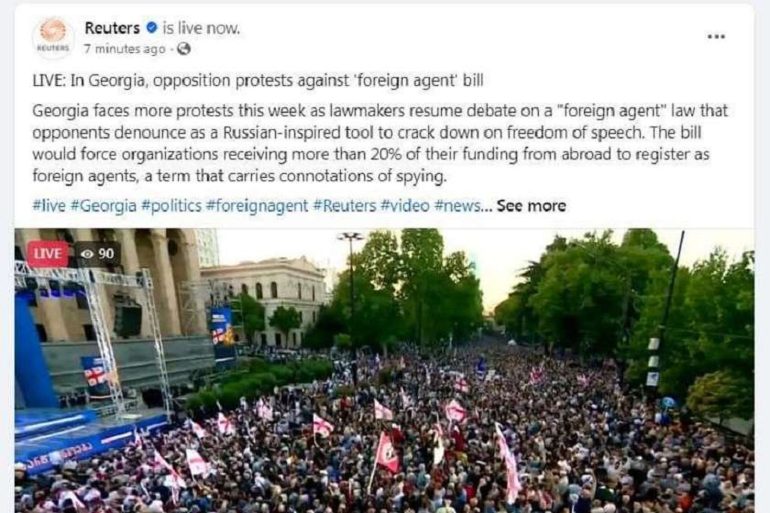This screenshot has width=770, height=513.
Task: Click the red LIVE badge on the video
Action: 47,254
